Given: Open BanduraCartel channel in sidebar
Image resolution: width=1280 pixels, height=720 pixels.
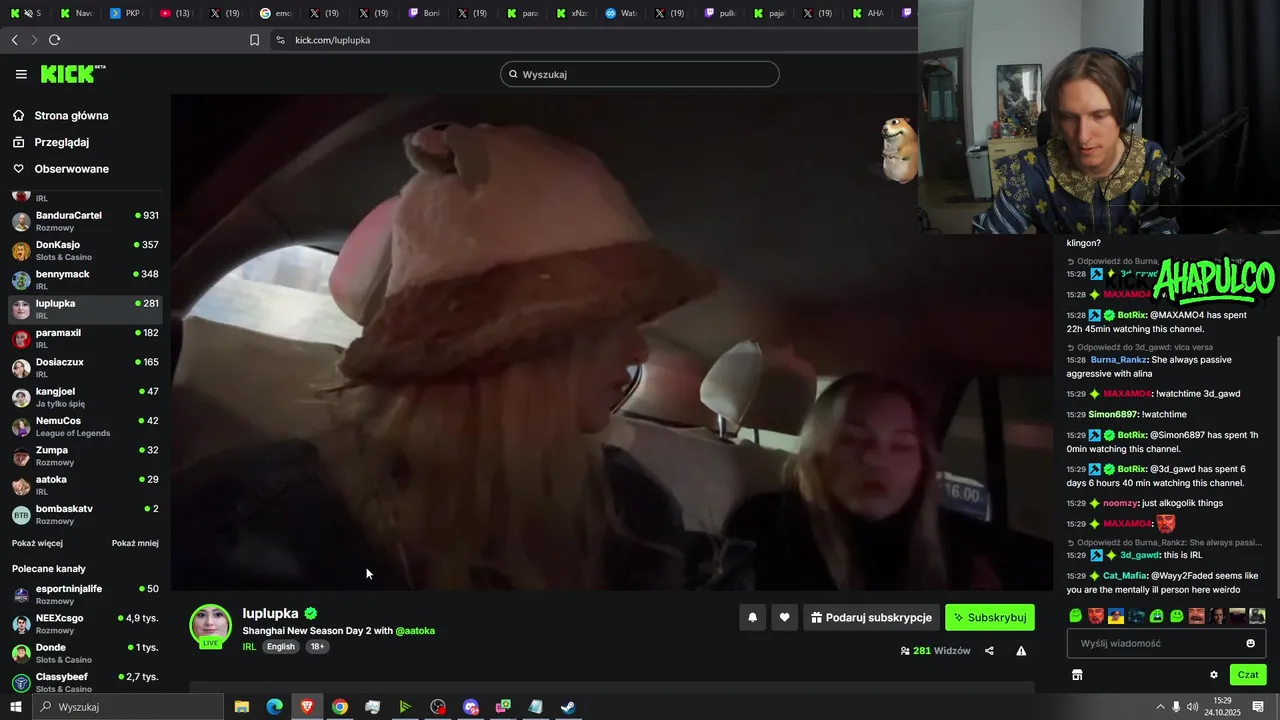Looking at the screenshot, I should pyautogui.click(x=85, y=221).
